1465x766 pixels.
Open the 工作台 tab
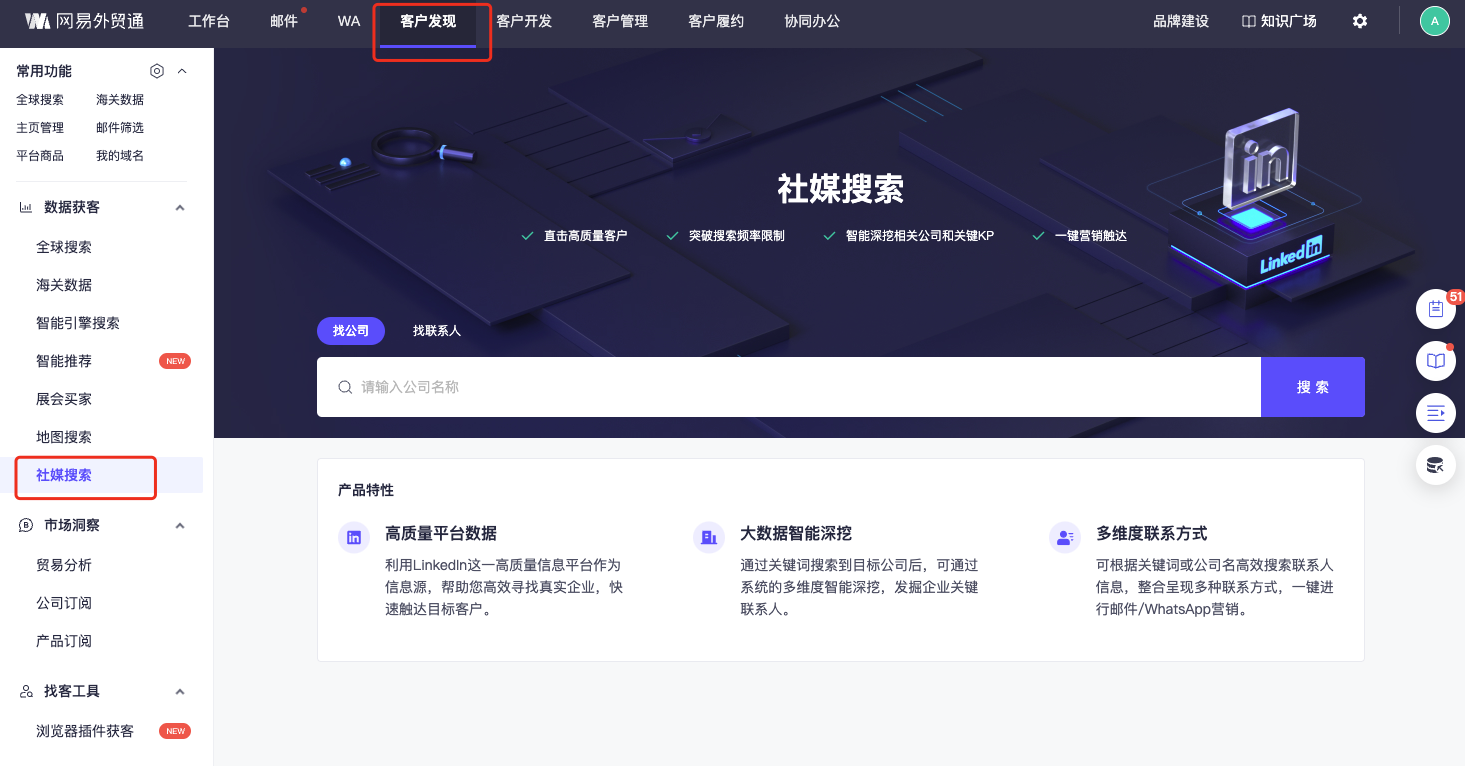(209, 21)
